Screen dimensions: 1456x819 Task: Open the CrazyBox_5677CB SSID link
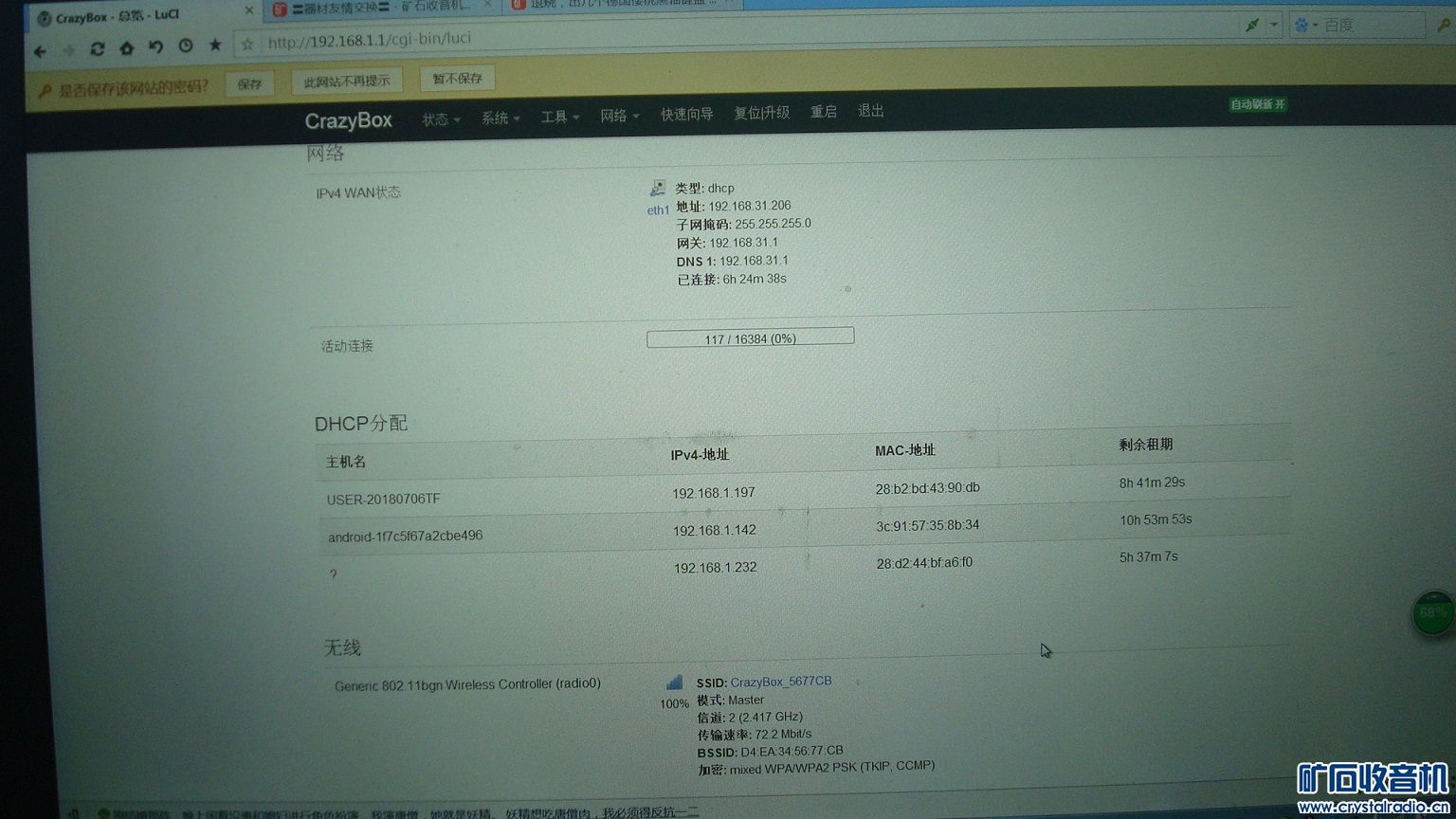(780, 682)
